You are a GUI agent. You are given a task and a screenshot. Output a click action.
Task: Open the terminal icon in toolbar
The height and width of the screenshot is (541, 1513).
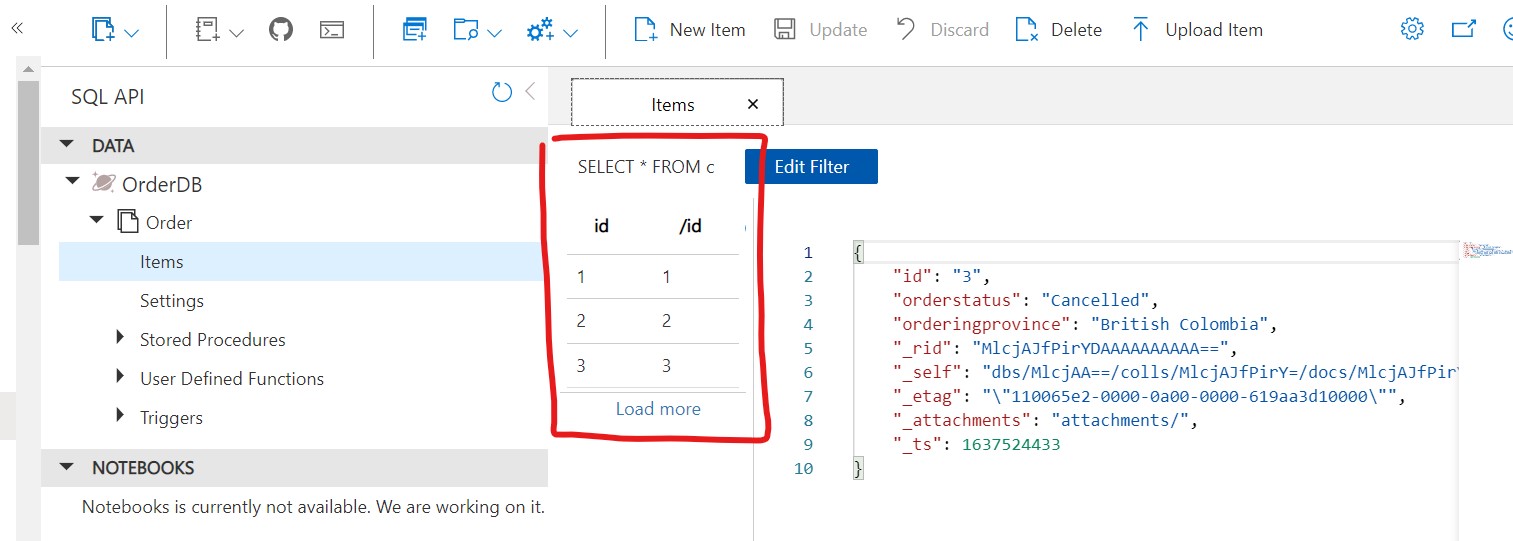click(332, 30)
